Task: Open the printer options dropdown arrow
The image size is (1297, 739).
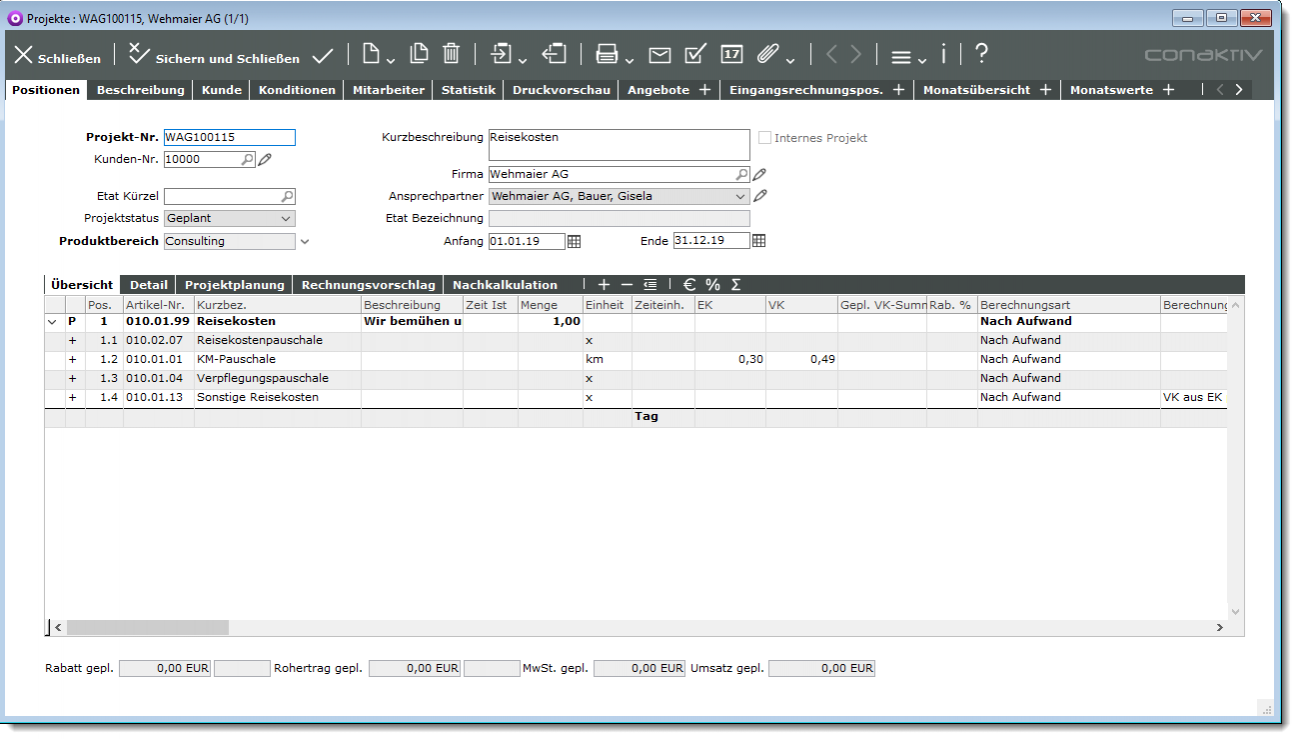Action: [628, 59]
